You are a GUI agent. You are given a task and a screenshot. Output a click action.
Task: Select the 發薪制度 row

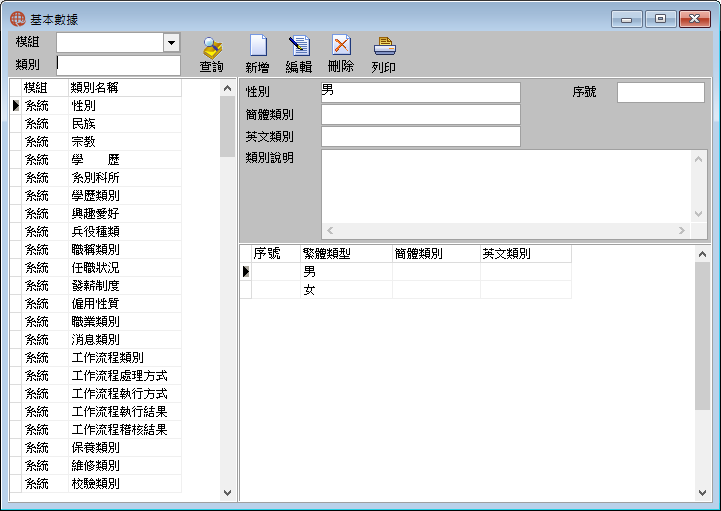point(96,286)
